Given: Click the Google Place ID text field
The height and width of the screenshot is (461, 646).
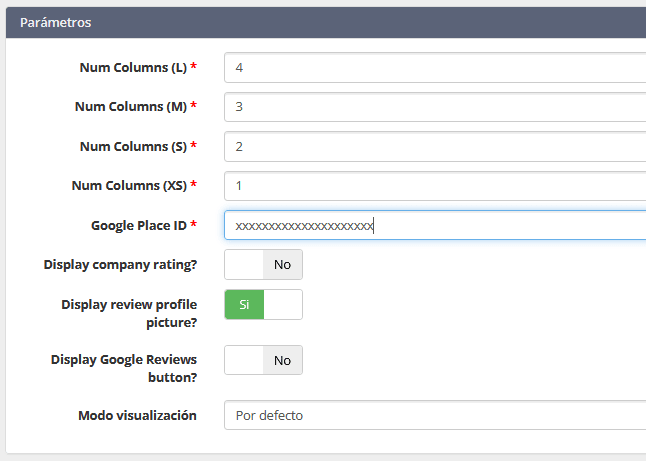Looking at the screenshot, I should coord(435,226).
